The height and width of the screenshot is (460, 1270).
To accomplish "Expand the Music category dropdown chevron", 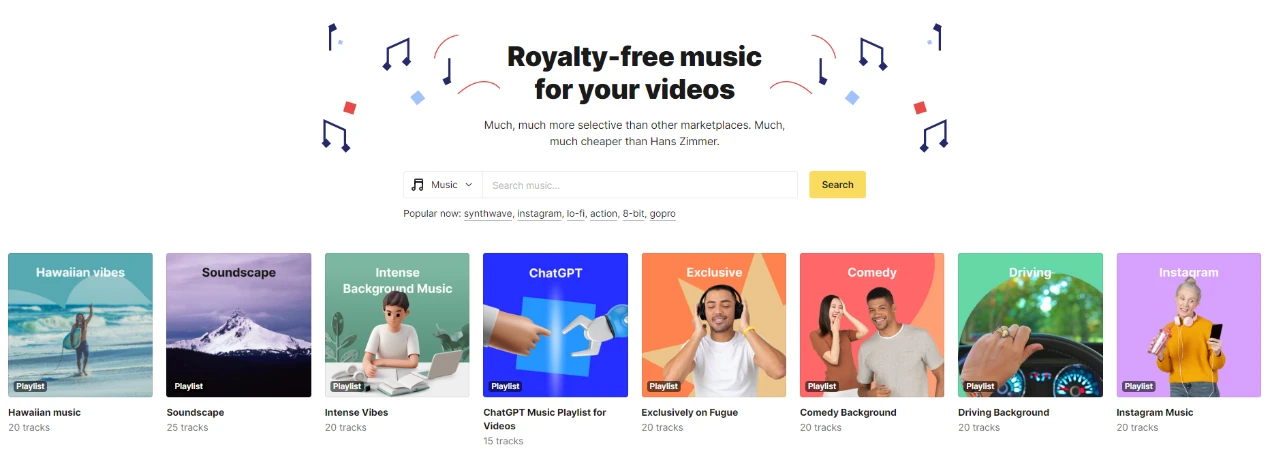I will (x=468, y=185).
